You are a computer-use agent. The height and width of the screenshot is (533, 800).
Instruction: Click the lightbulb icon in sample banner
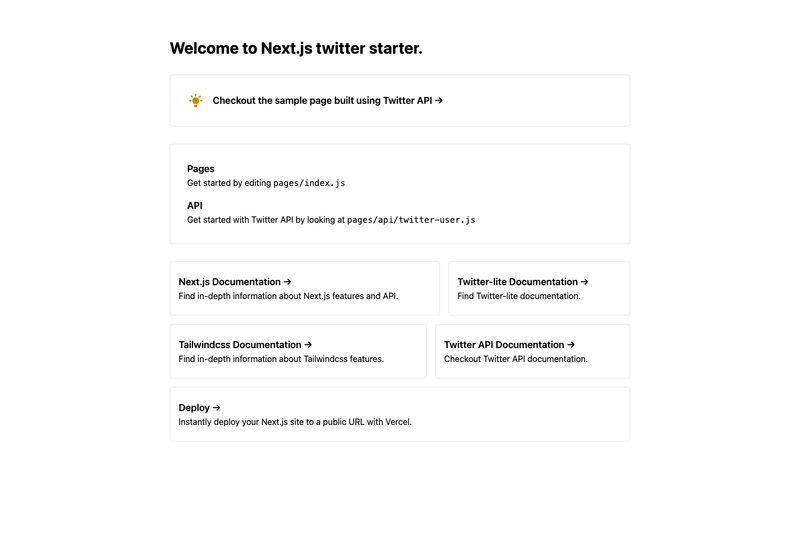coord(195,100)
